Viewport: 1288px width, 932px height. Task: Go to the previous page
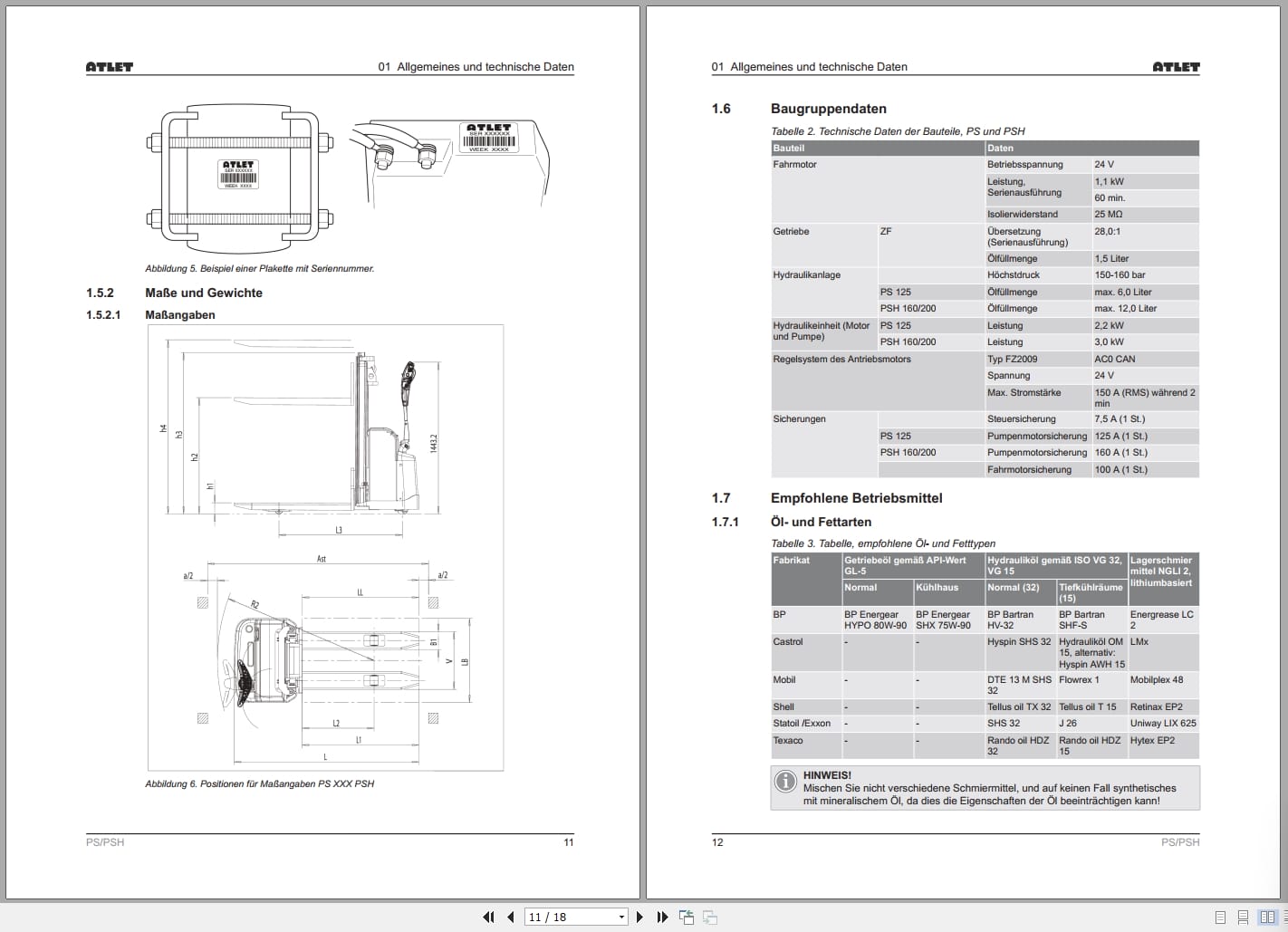tap(510, 917)
